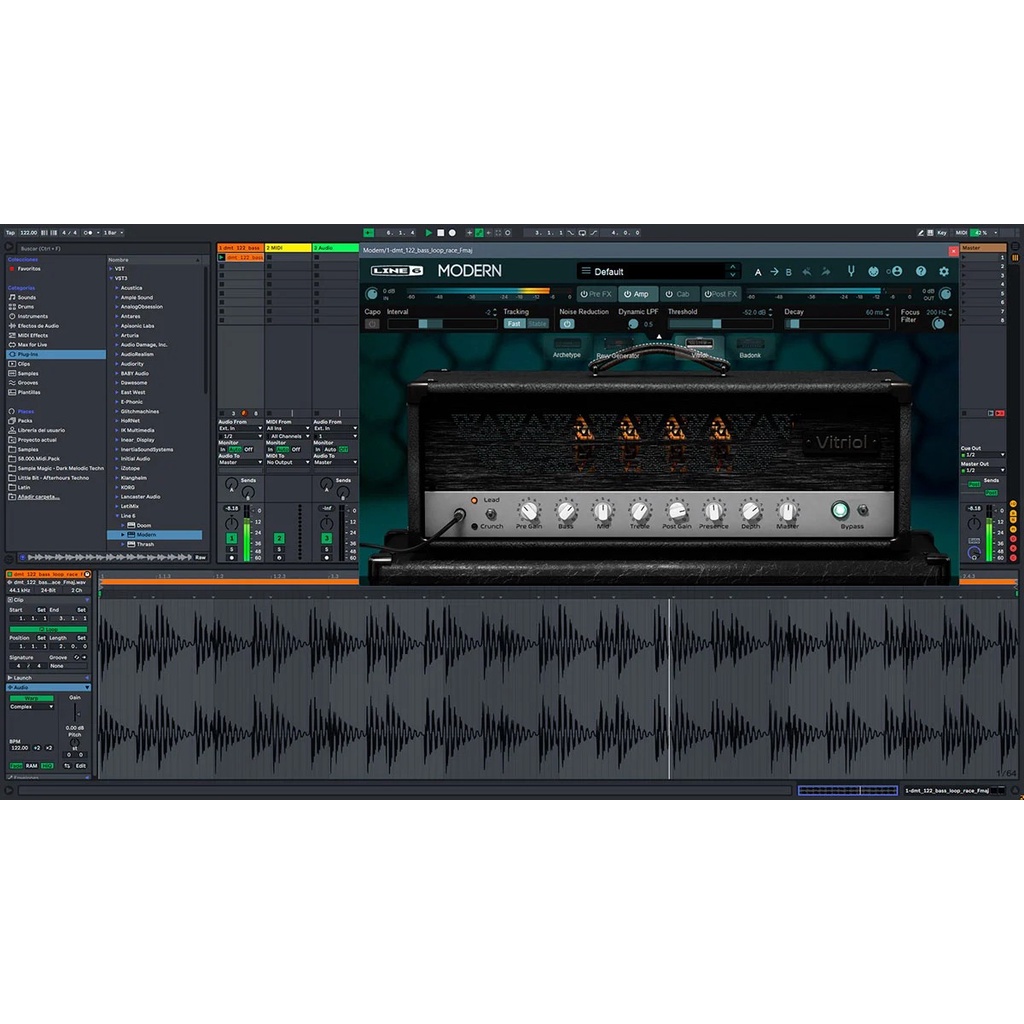Enable the Pre FX section in the plugin
This screenshot has height=1024, width=1024.
point(594,294)
